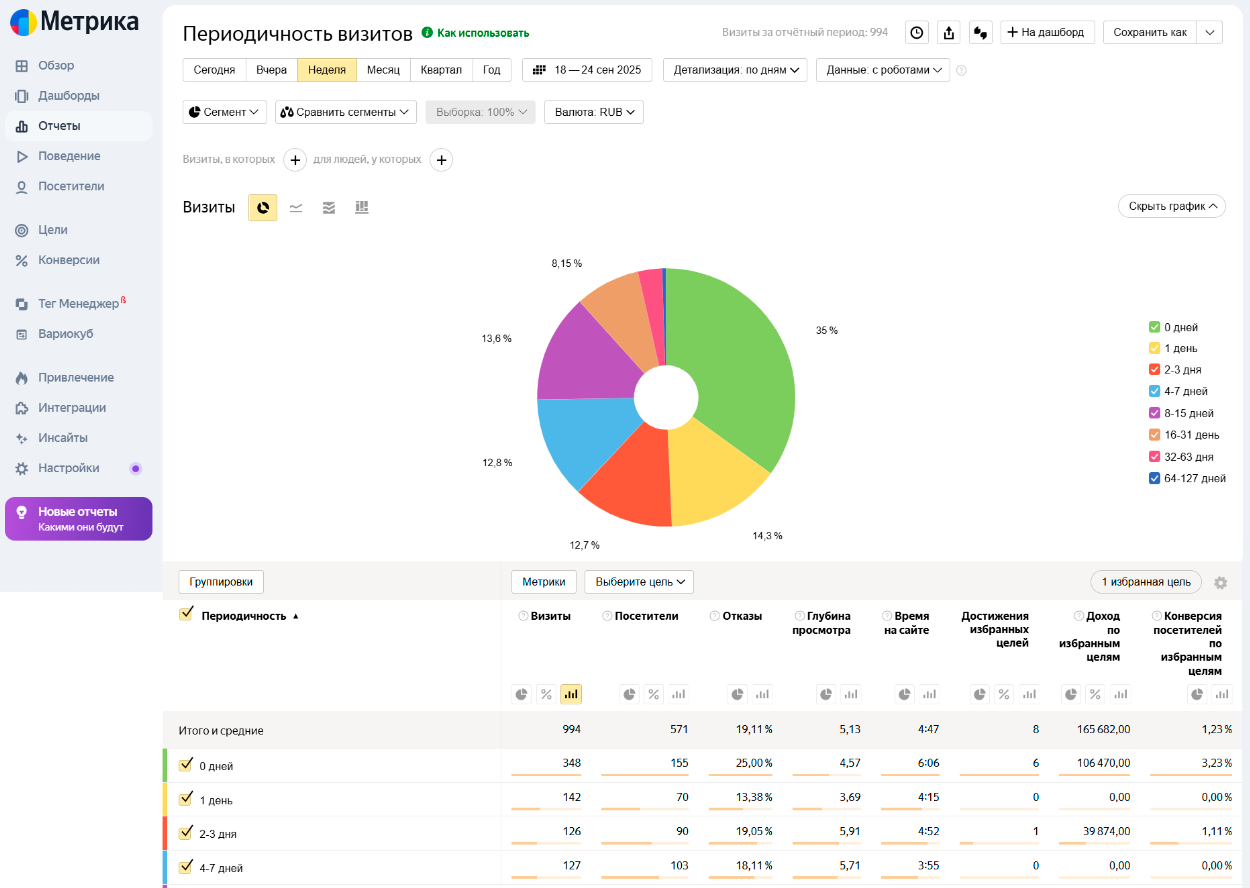Click the export report icon
Image resolution: width=1250 pixels, height=888 pixels.
point(949,33)
